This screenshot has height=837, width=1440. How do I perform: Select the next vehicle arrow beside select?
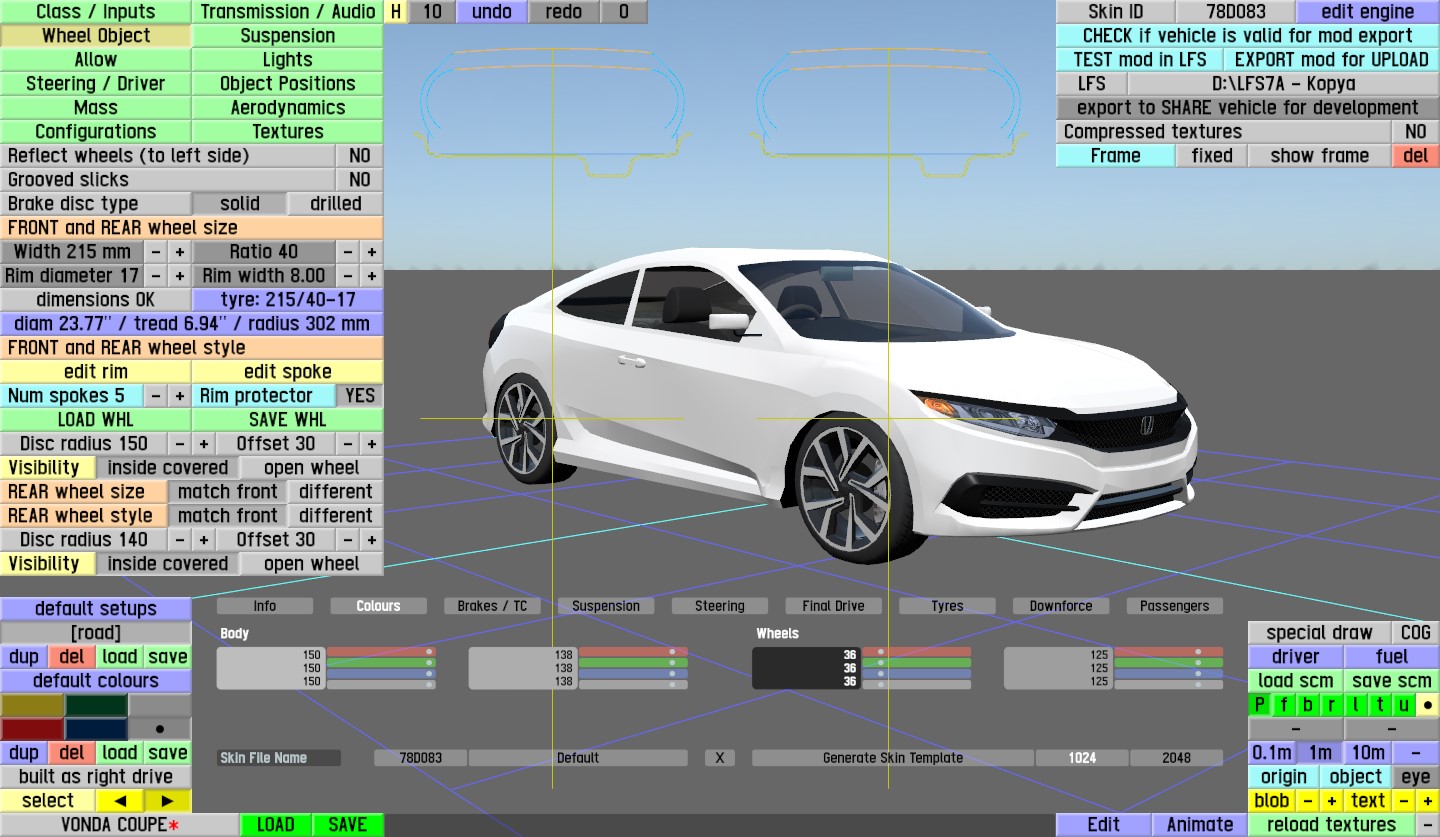coord(167,801)
